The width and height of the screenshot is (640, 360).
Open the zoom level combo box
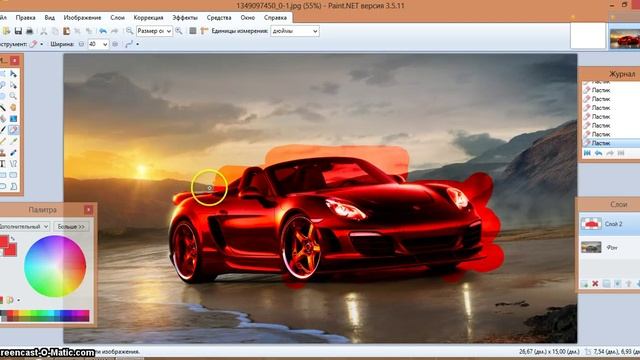[x=154, y=31]
